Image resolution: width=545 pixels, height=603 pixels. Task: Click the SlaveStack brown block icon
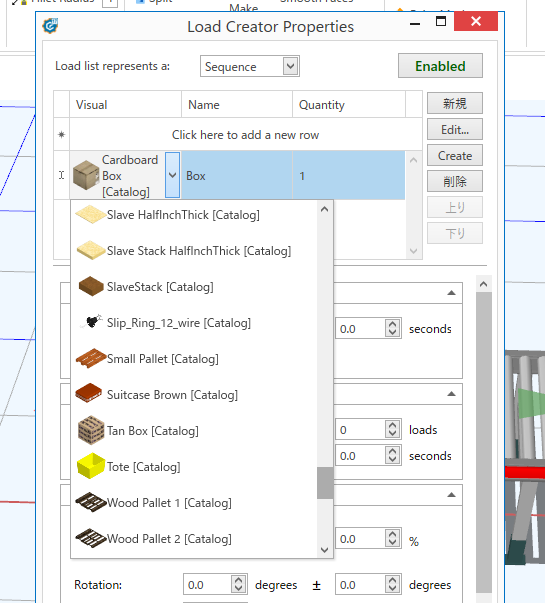[x=91, y=286]
